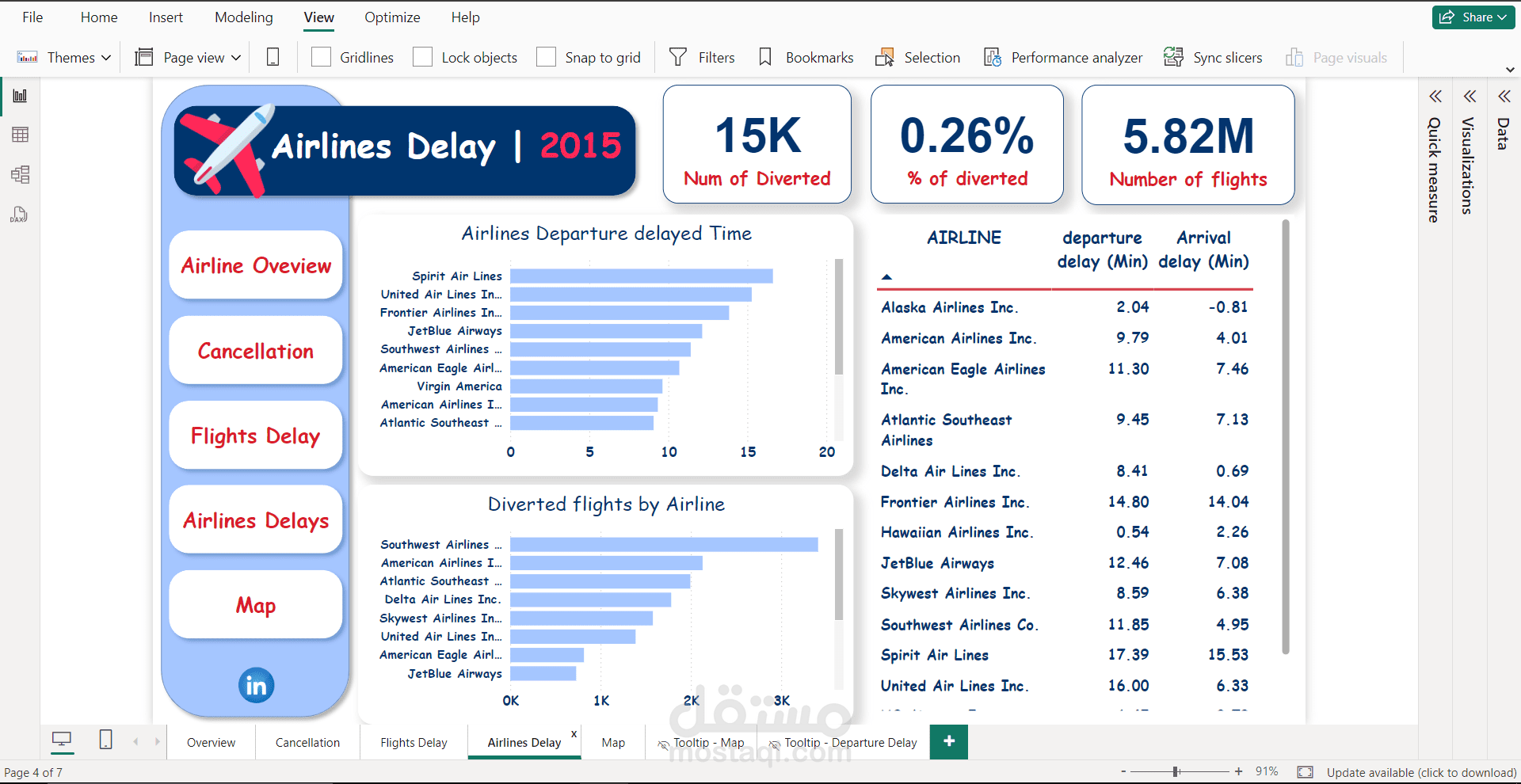Open DAX query view in left sidebar
Viewport: 1521px width, 784px height.
point(19,215)
